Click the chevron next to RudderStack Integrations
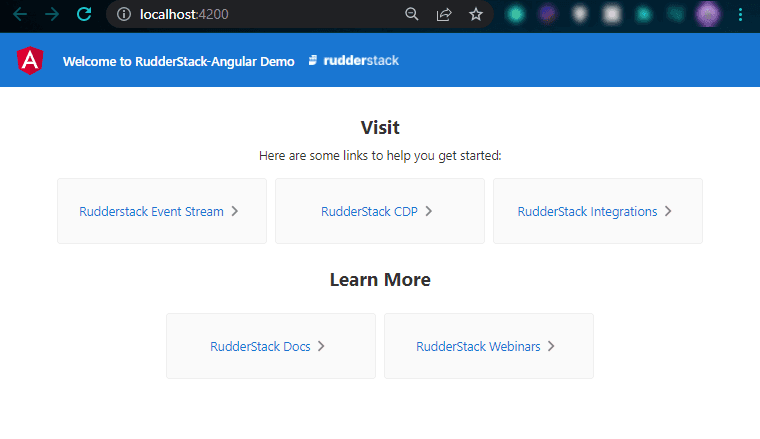 coord(668,211)
